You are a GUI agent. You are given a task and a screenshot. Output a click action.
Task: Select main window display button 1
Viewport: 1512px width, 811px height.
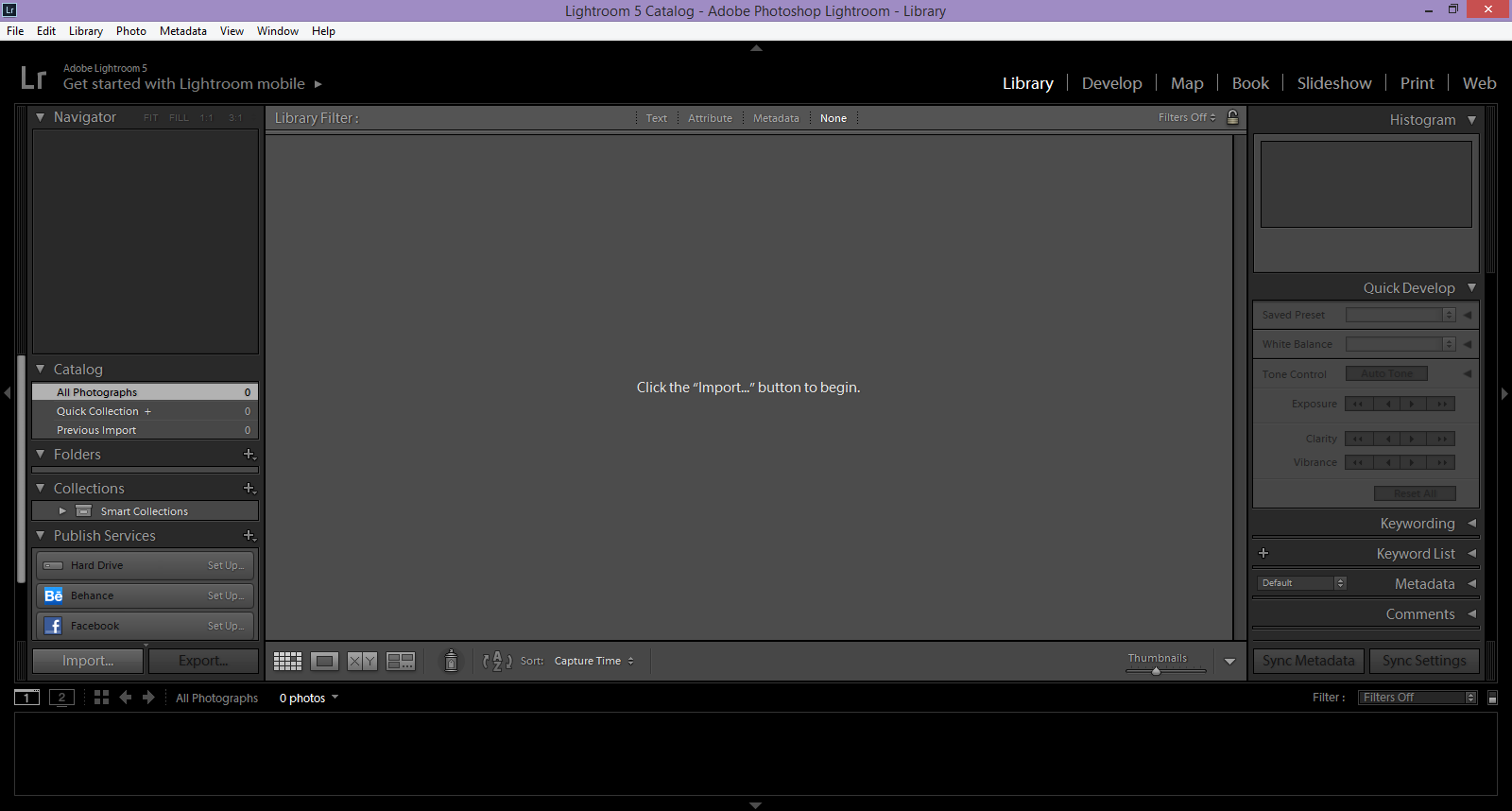click(26, 698)
